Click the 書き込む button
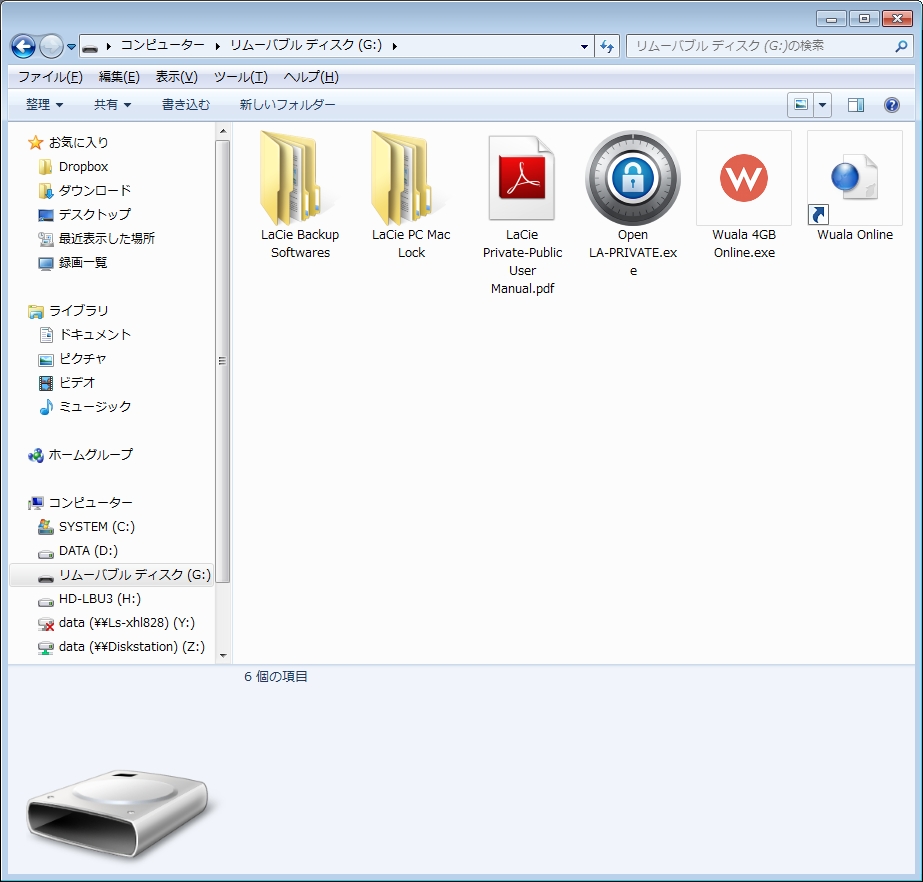Screen dimensions: 923x882 (186, 105)
